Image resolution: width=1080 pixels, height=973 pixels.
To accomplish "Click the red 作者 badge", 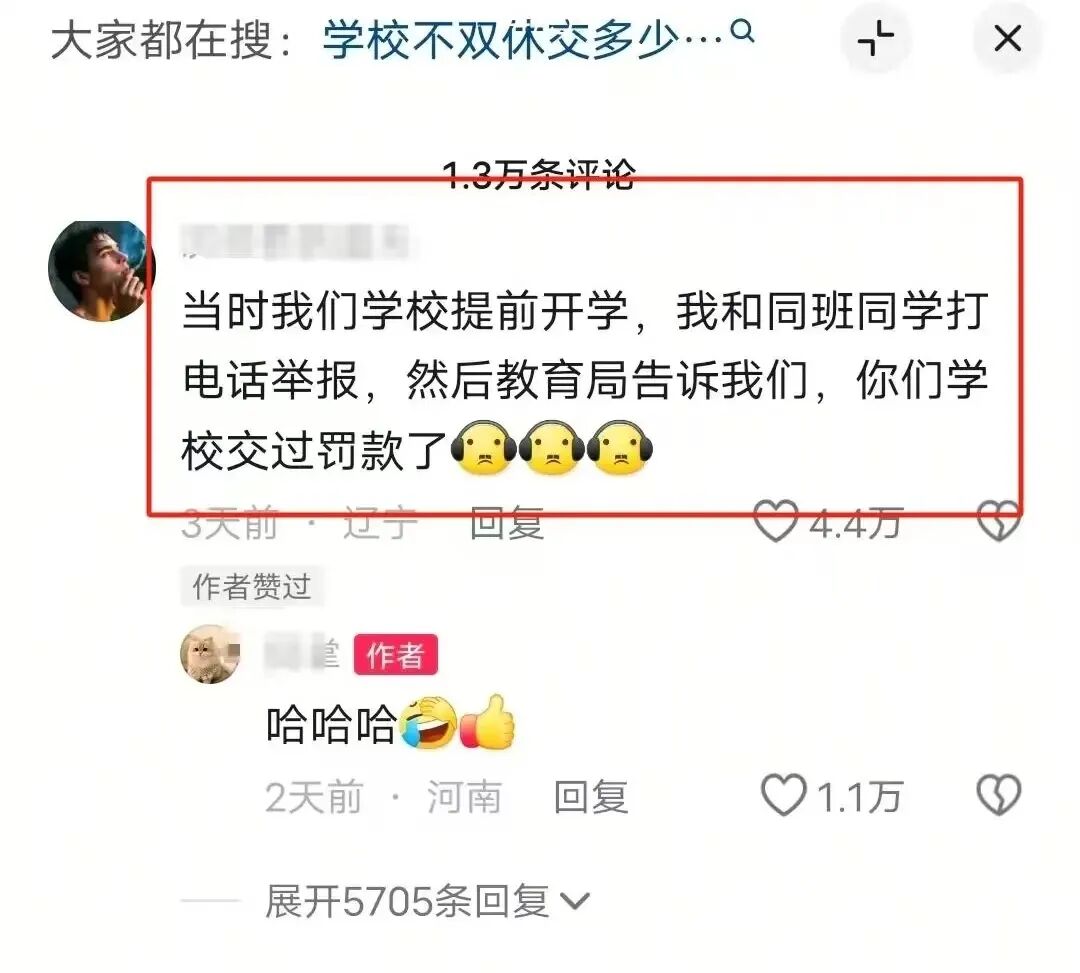I will (395, 655).
